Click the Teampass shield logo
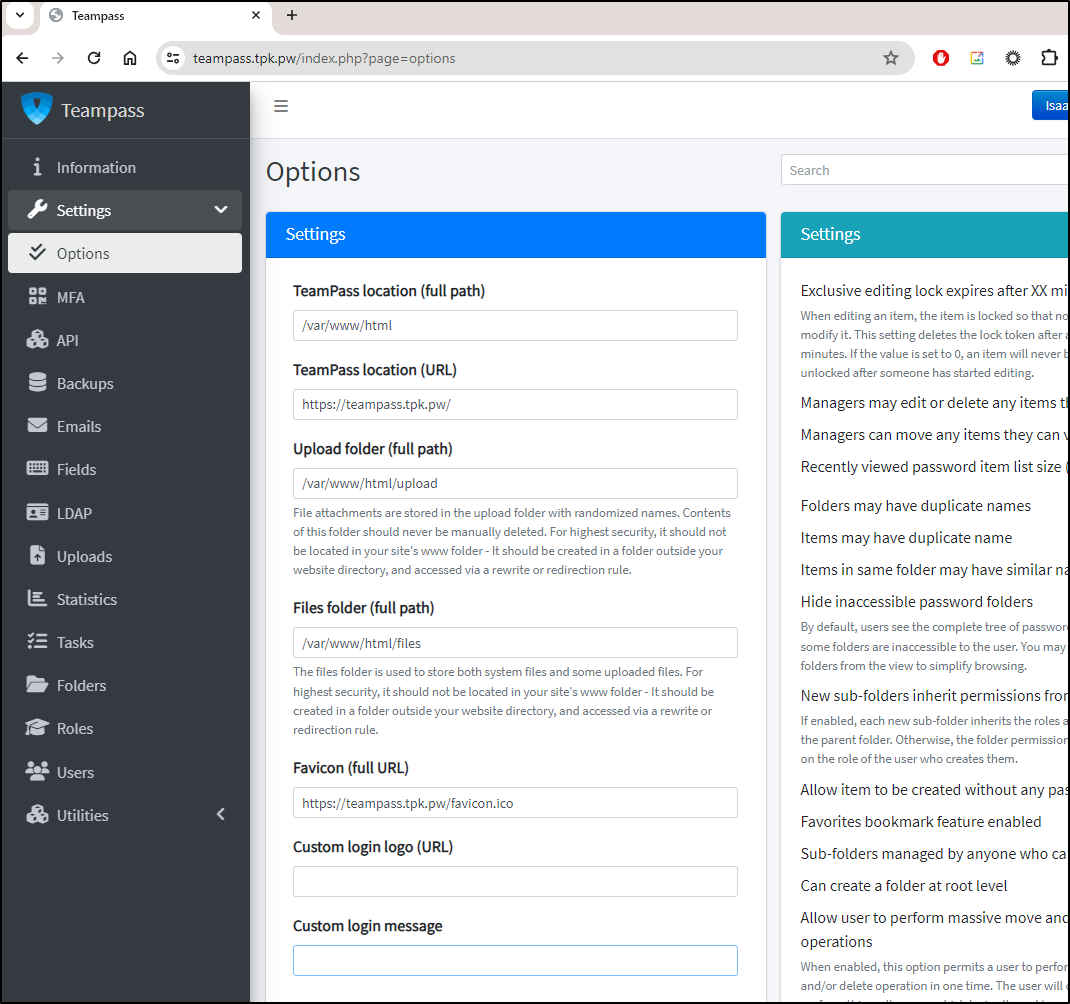This screenshot has width=1070, height=1004. [x=37, y=109]
